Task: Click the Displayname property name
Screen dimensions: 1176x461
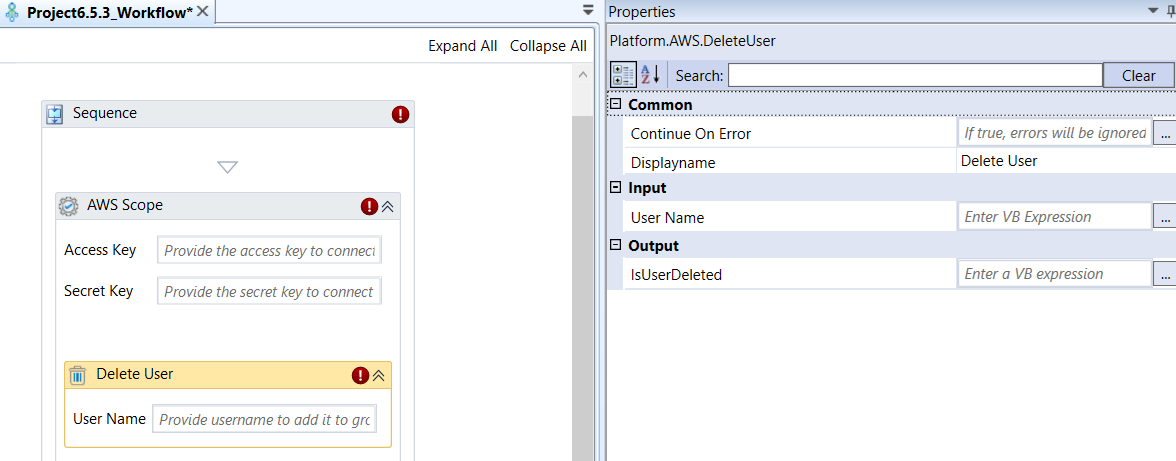Action: pos(673,163)
